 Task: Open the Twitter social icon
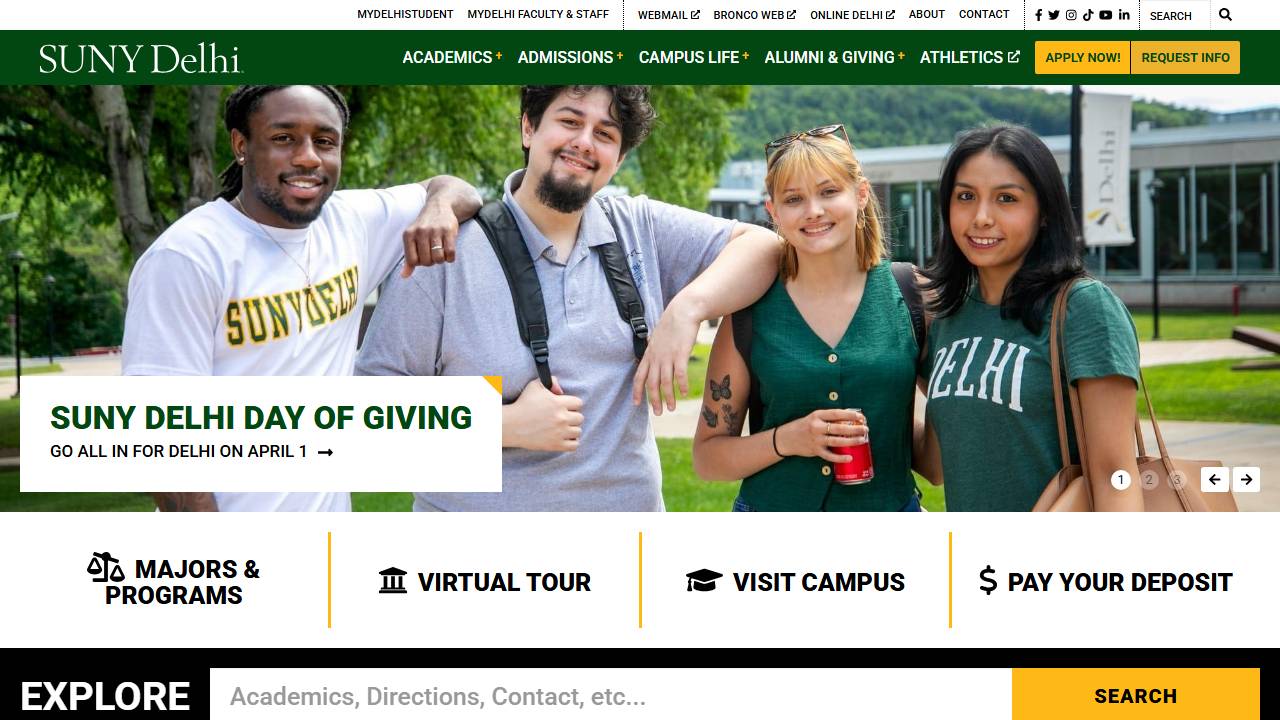[x=1054, y=15]
